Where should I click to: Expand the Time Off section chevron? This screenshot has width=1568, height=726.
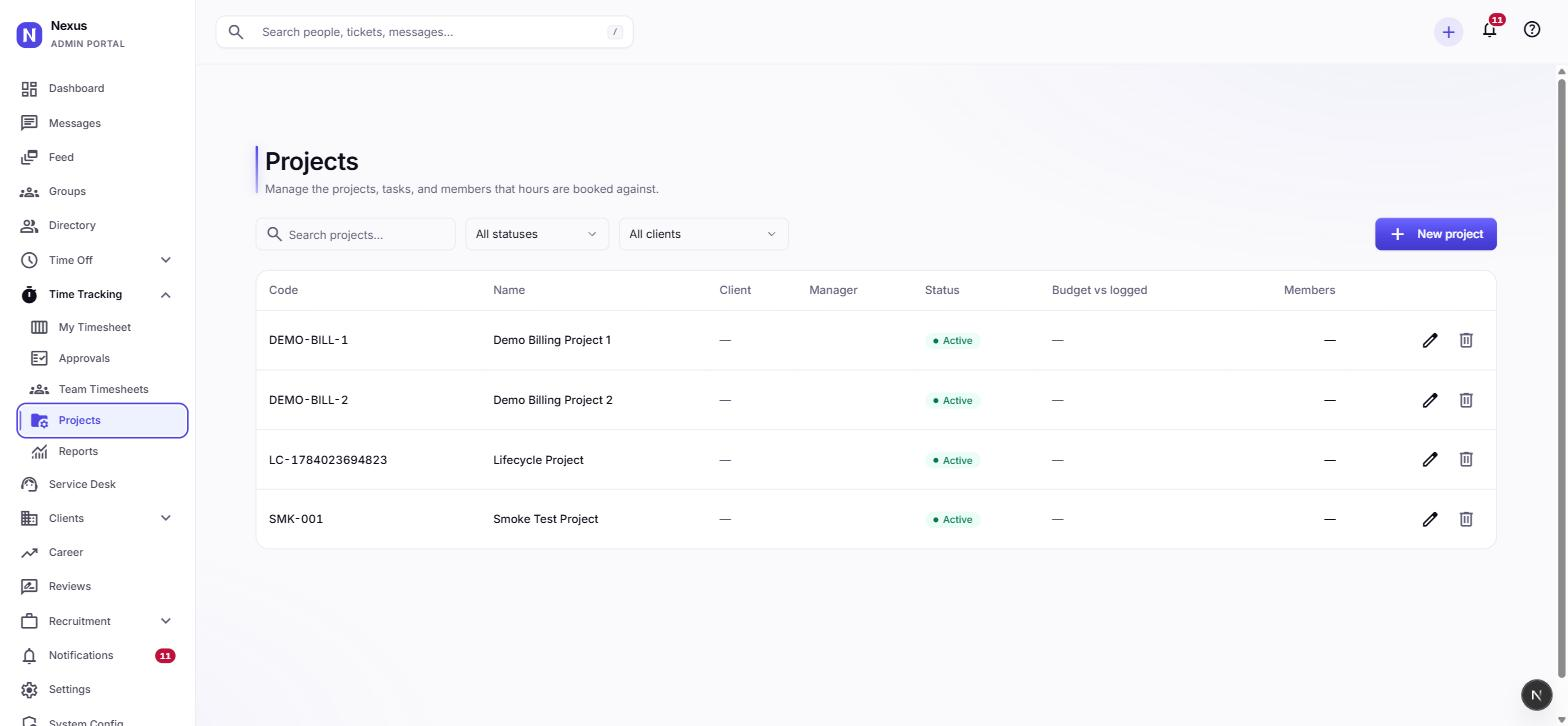[165, 260]
